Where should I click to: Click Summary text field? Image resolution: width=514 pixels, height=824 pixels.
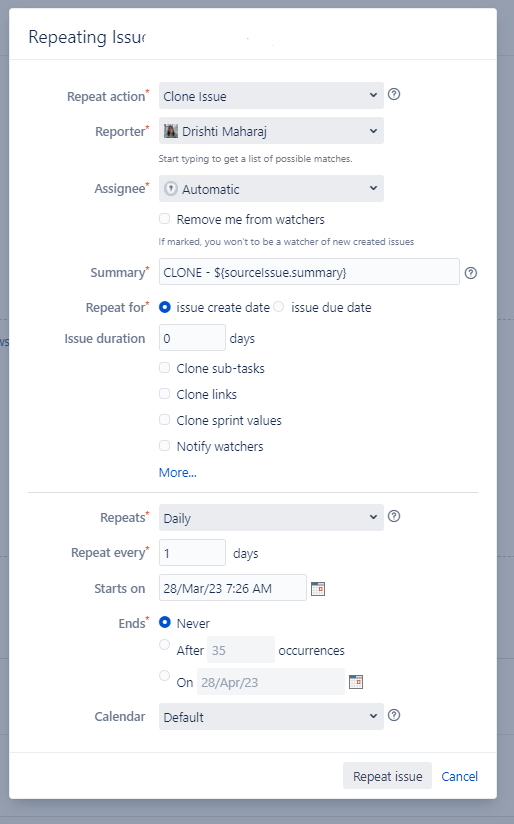tap(310, 272)
